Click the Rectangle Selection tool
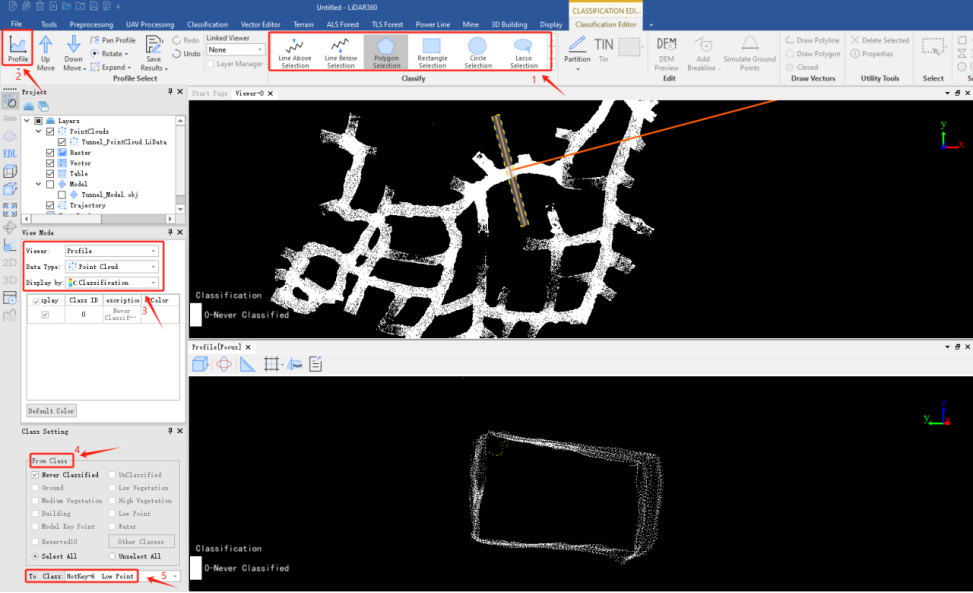The image size is (973, 593). coord(432,52)
